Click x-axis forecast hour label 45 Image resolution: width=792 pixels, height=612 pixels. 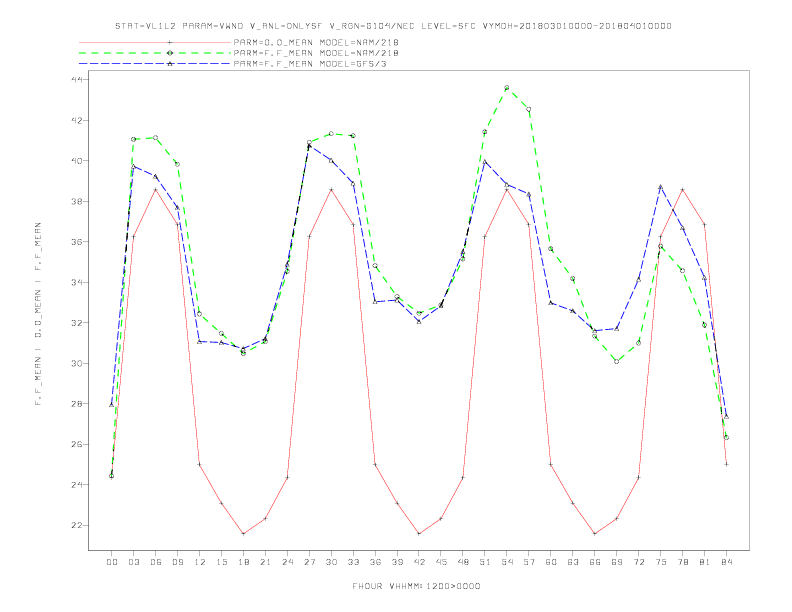click(441, 562)
